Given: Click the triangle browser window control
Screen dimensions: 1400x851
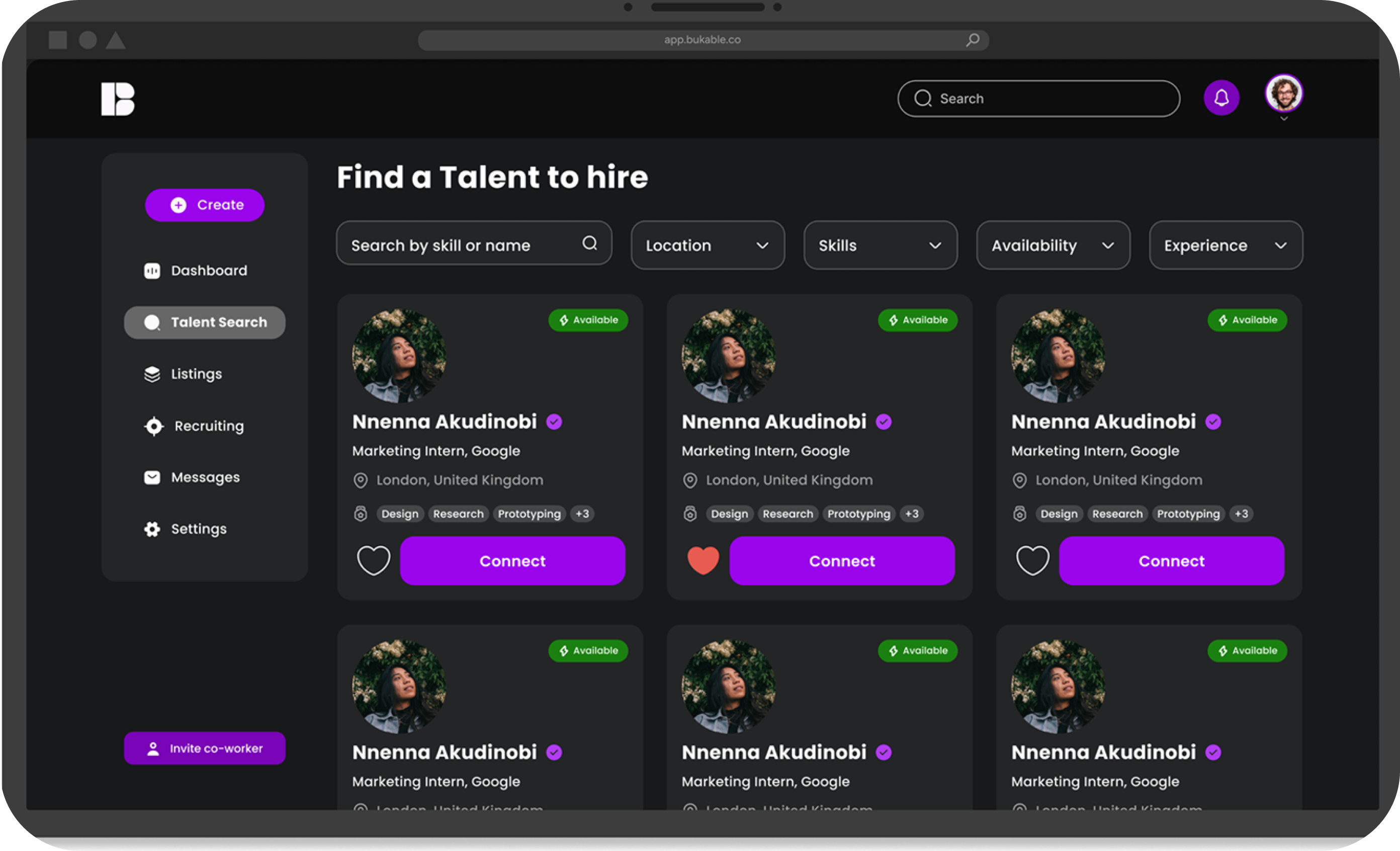Looking at the screenshot, I should (x=116, y=40).
